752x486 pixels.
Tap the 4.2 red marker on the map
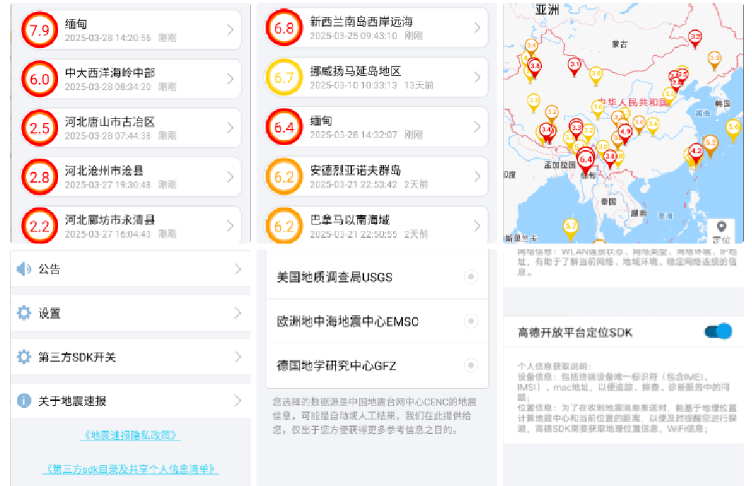[x=695, y=152]
